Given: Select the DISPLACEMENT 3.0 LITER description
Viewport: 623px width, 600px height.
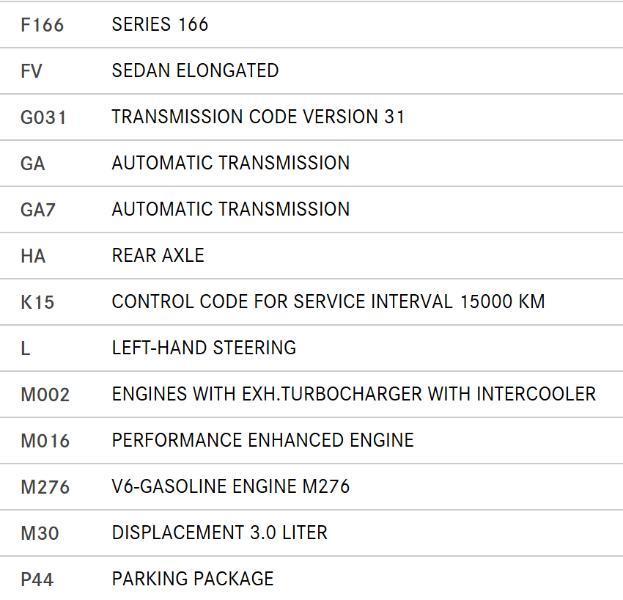Looking at the screenshot, I should tap(219, 533).
